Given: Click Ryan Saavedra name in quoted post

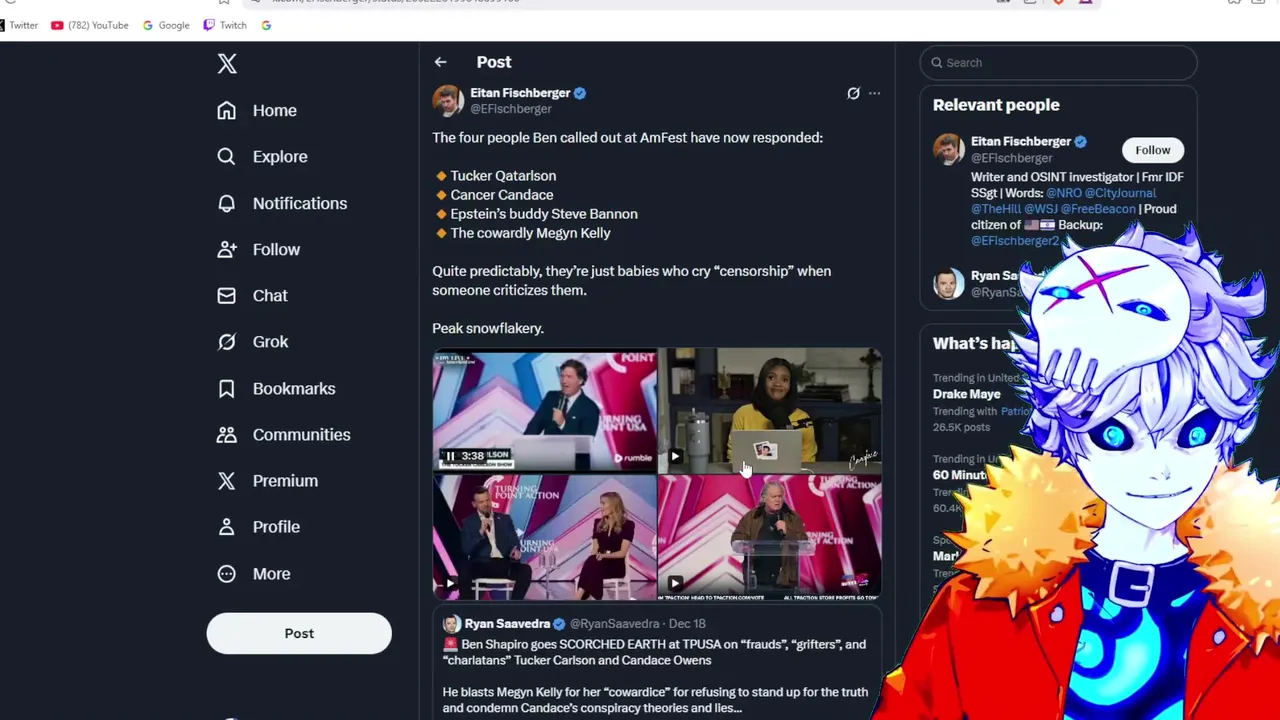Looking at the screenshot, I should (x=507, y=624).
